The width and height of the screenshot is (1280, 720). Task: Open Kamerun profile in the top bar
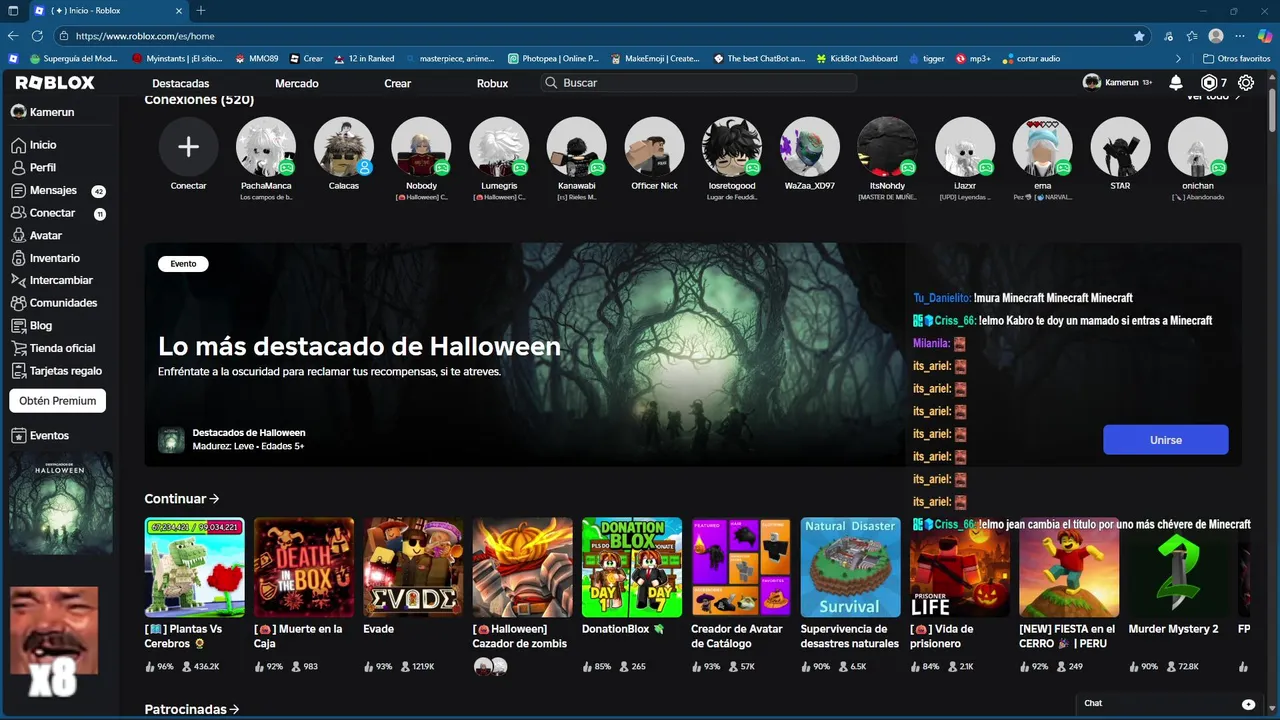[1118, 83]
